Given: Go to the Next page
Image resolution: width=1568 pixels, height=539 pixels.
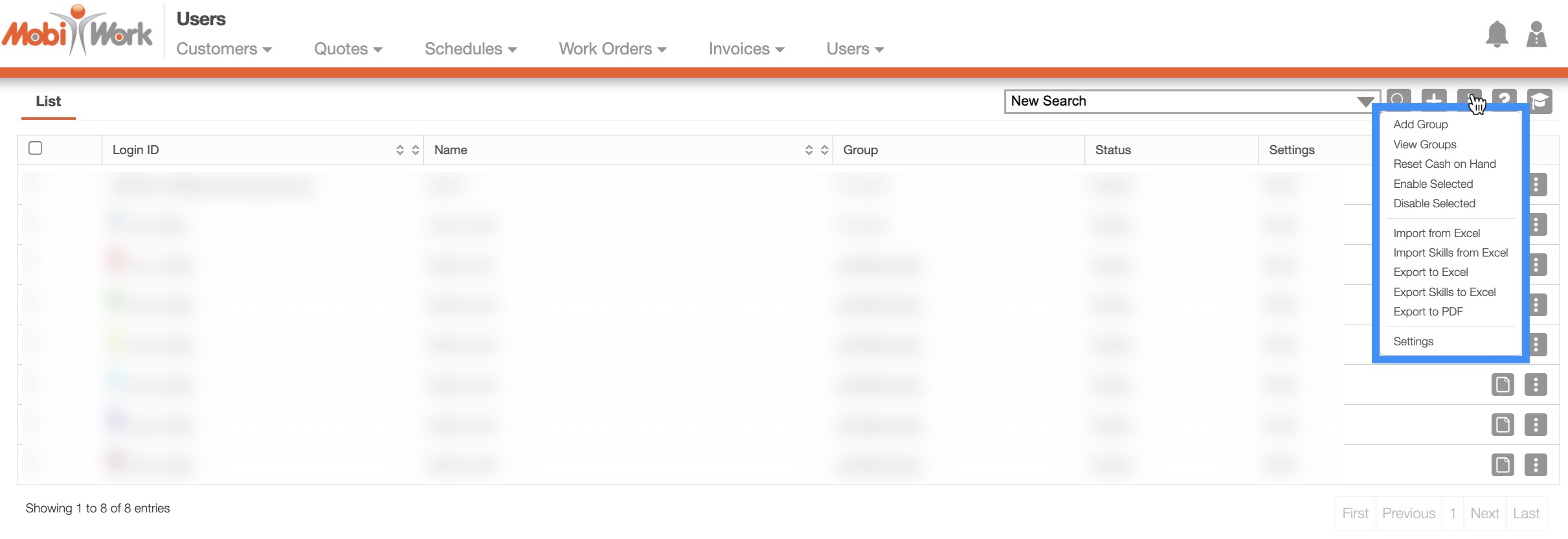Looking at the screenshot, I should (x=1484, y=513).
